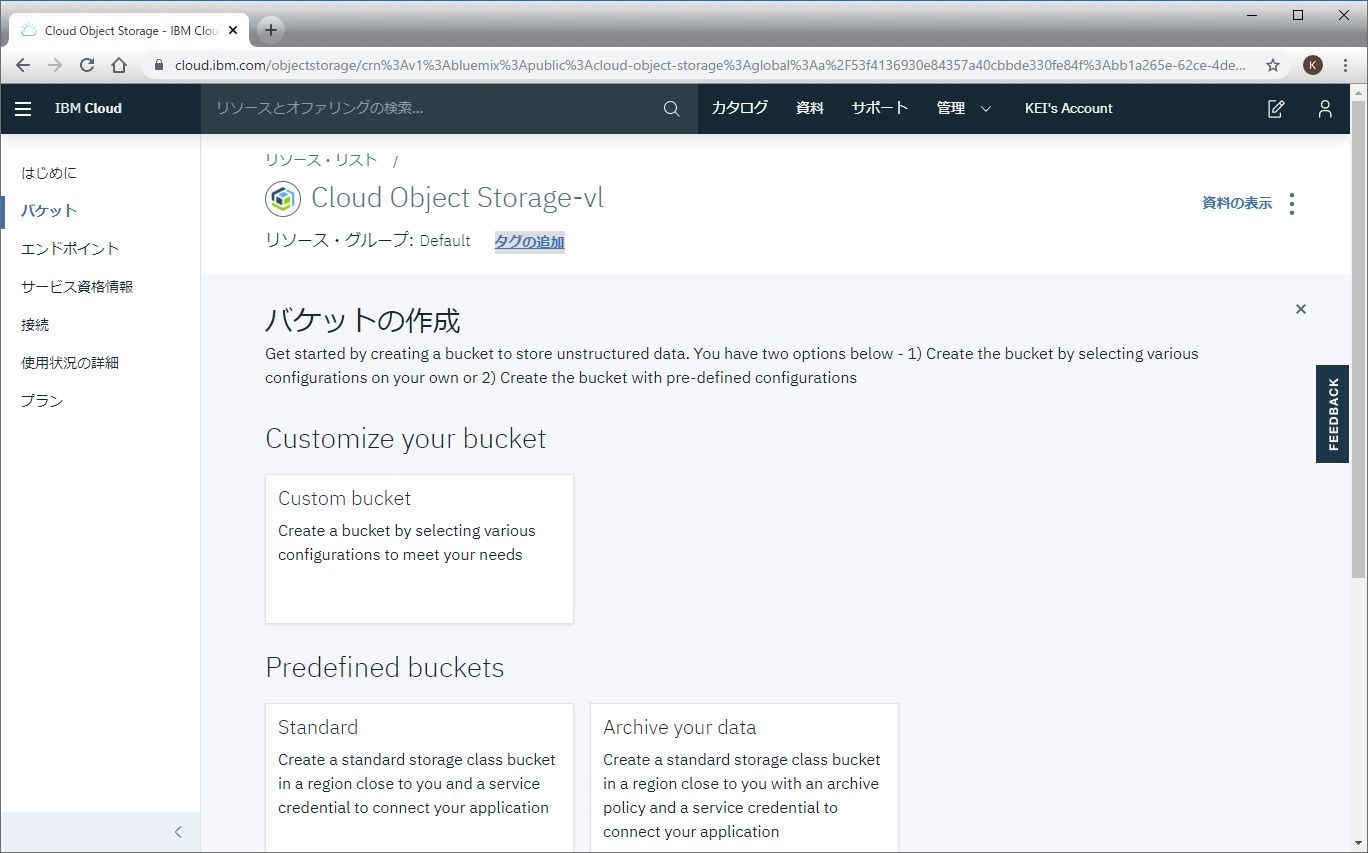This screenshot has width=1368, height=853.
Task: Expand the 管理 dropdown menu
Action: tap(964, 109)
